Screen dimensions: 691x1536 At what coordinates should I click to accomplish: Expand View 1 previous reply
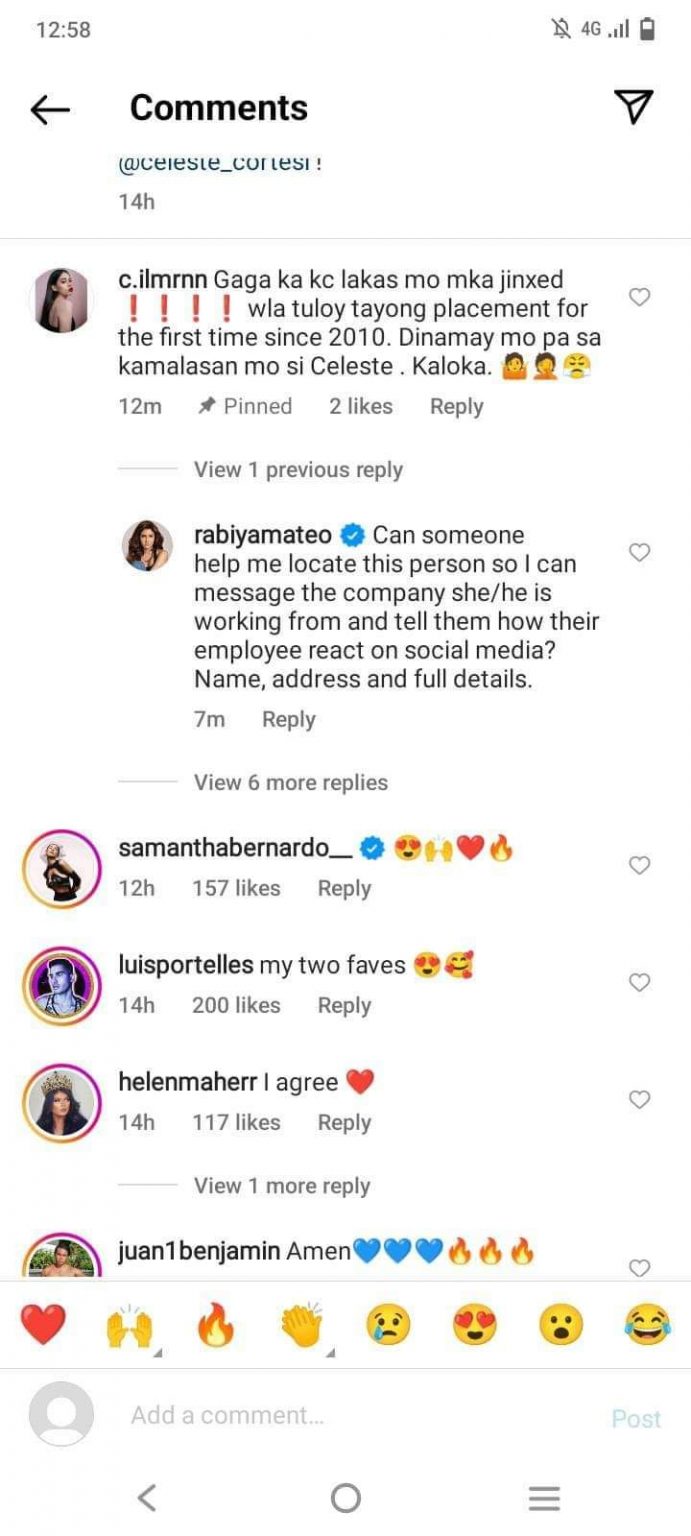pyautogui.click(x=295, y=469)
